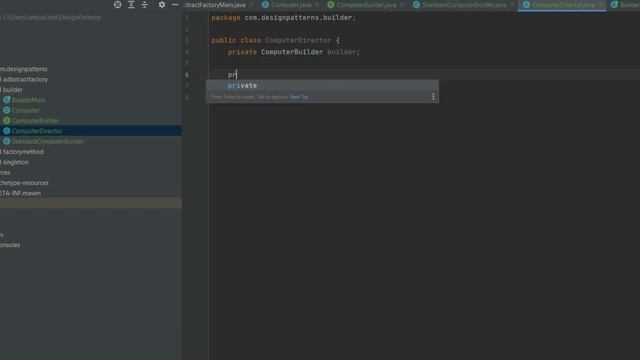Select the builder package in tree
The width and height of the screenshot is (640, 360).
13,90
